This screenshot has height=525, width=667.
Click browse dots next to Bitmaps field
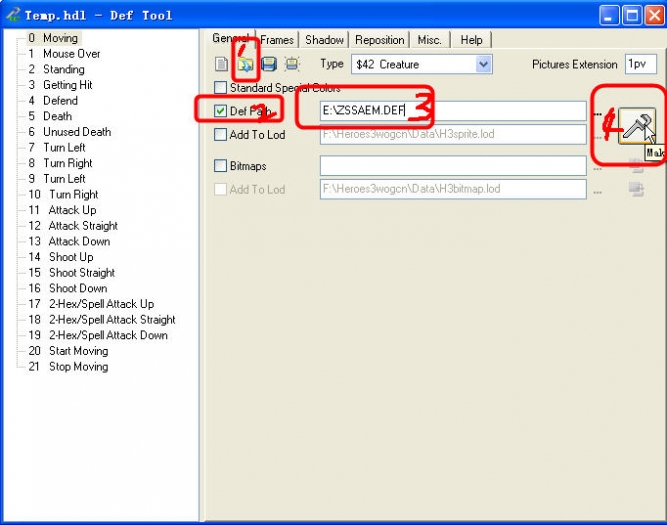tap(597, 166)
